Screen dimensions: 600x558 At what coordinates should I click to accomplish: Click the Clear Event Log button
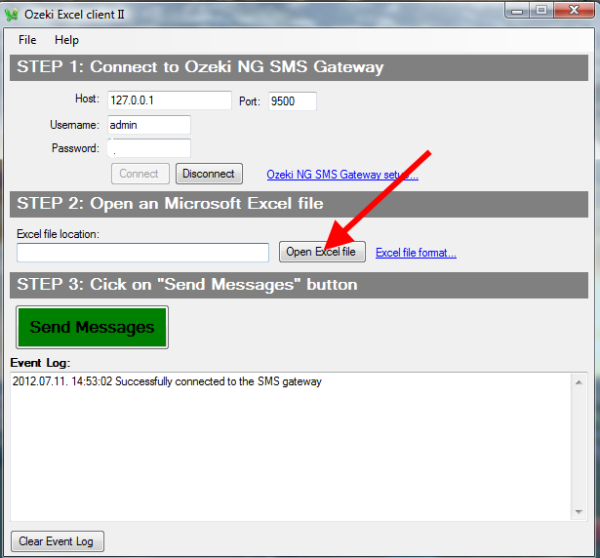click(57, 541)
